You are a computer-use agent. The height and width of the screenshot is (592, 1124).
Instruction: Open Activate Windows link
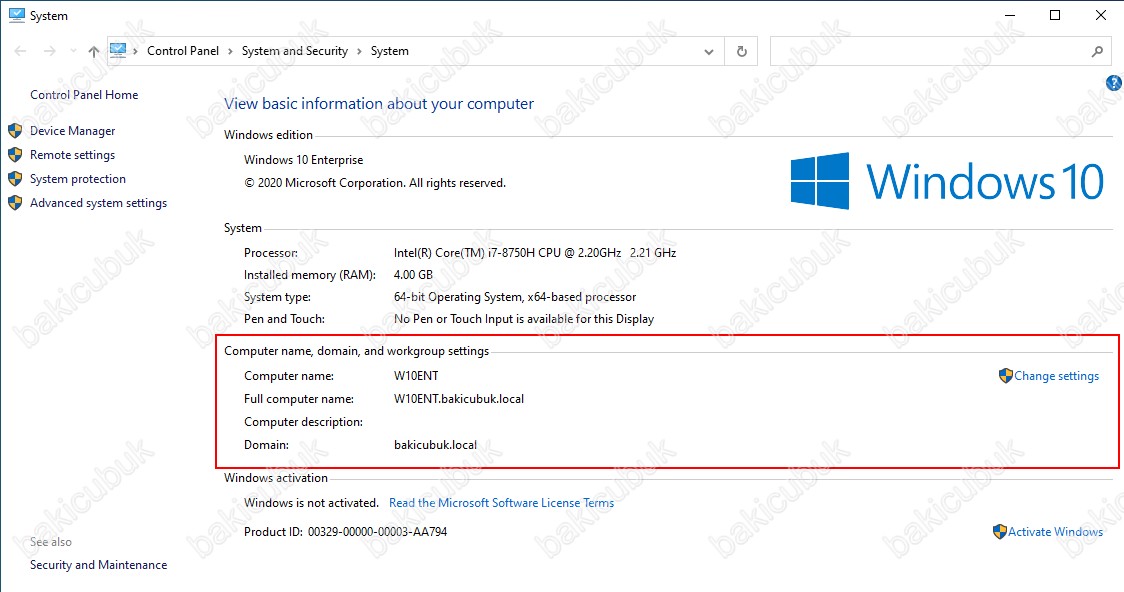(x=1055, y=531)
